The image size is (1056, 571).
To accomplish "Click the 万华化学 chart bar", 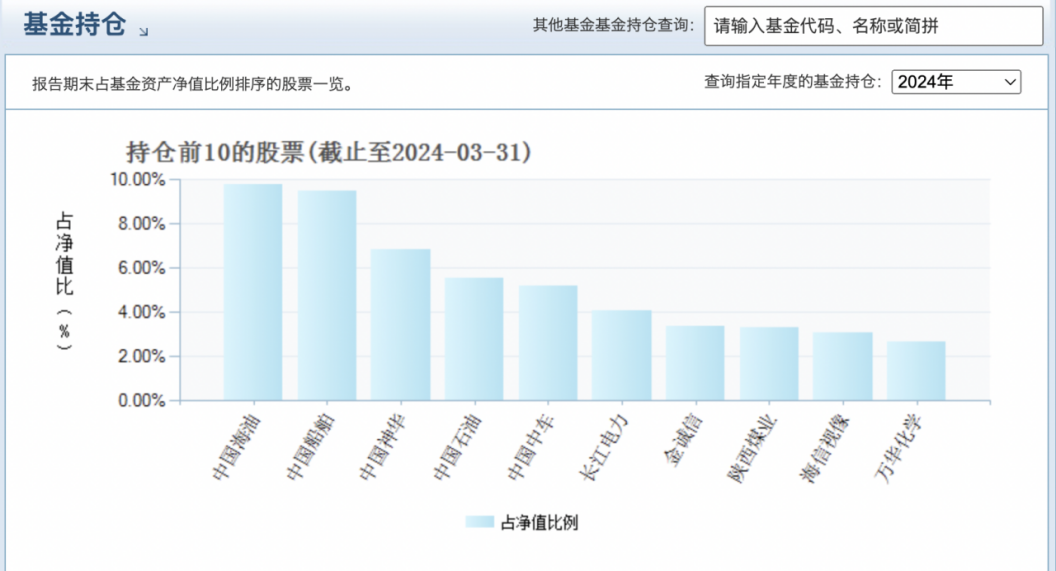I will (x=916, y=371).
